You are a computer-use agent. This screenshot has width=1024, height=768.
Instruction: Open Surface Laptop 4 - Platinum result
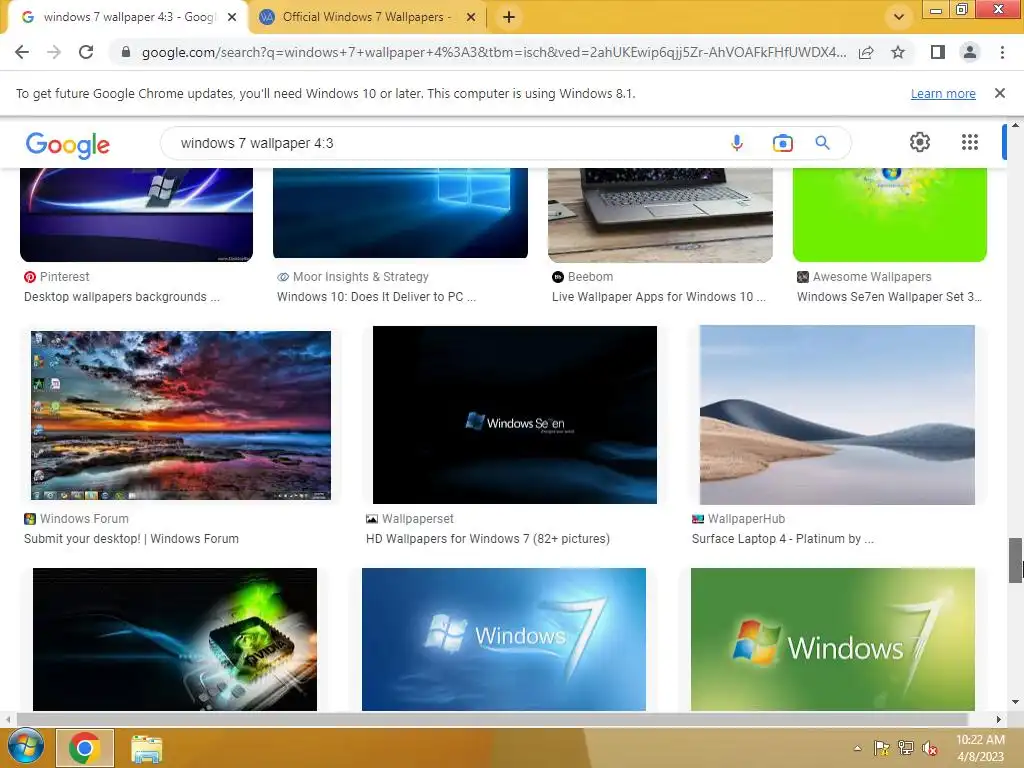pos(782,539)
